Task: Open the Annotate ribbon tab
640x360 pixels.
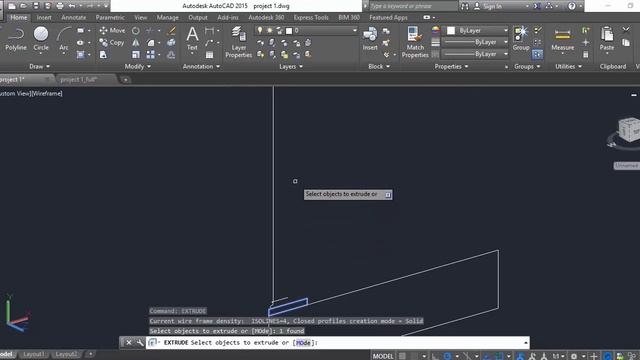Action: tap(73, 18)
